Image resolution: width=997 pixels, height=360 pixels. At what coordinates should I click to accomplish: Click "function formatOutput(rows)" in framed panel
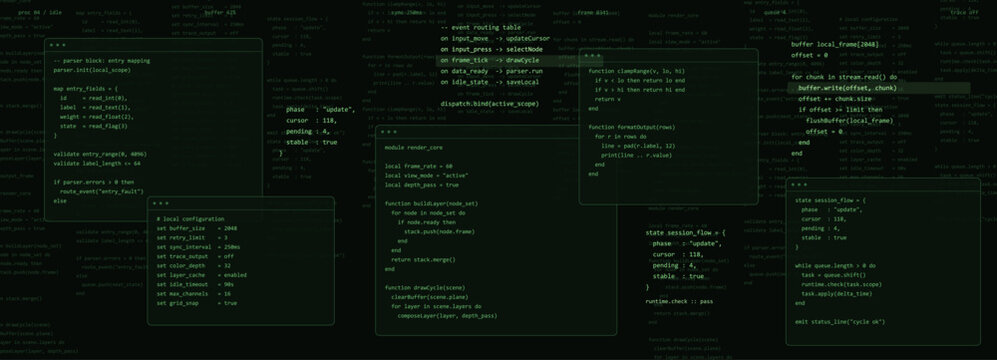click(632, 127)
